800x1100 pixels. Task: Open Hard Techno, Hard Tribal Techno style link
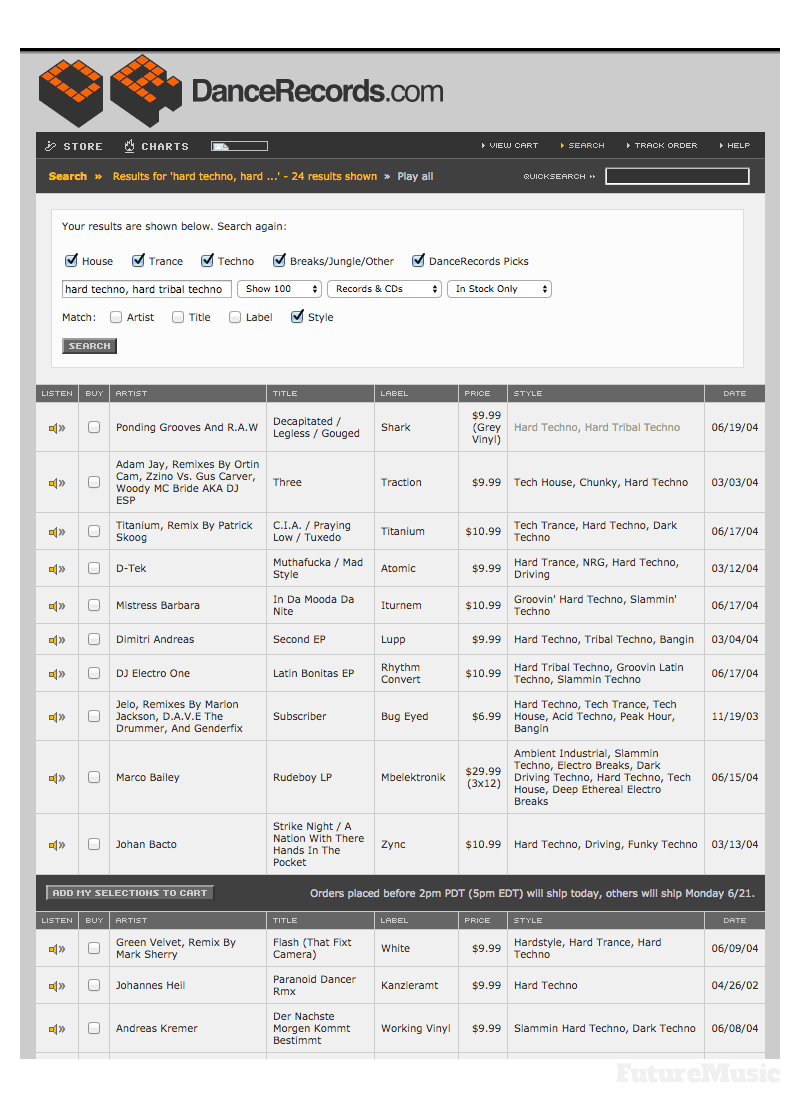click(596, 427)
